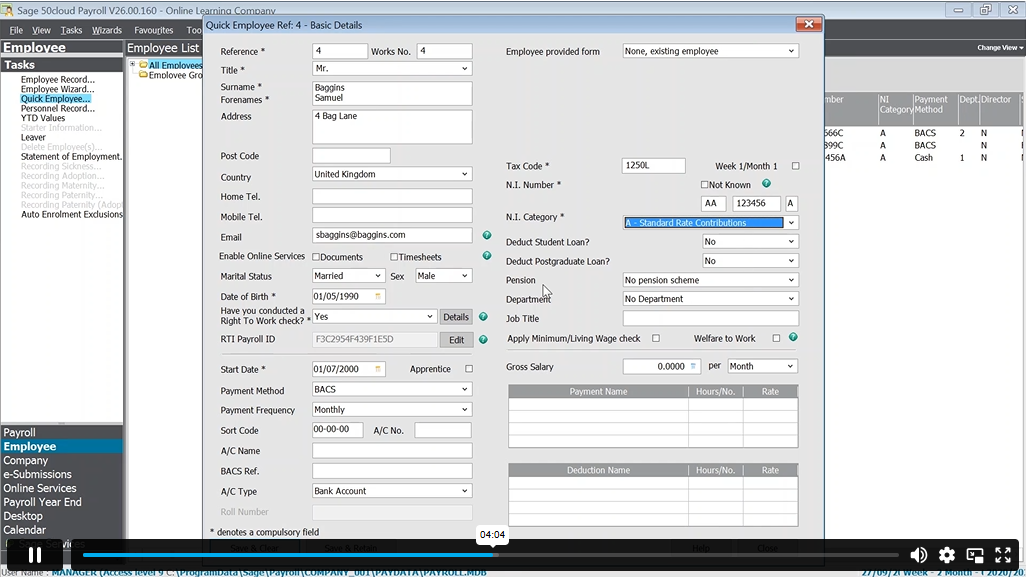Screen dimensions: 1026x577
Task: Expand the Payment Method dropdown
Action: (465, 389)
